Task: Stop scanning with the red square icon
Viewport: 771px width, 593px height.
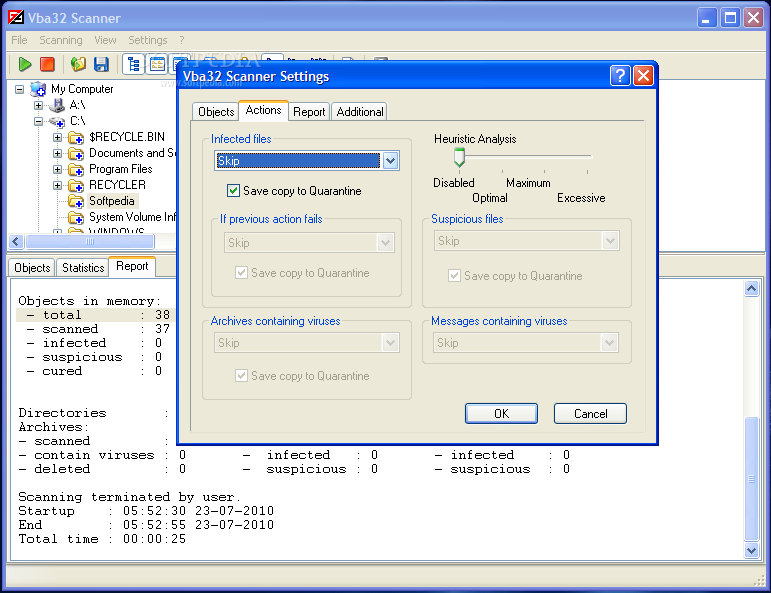Action: [x=47, y=64]
